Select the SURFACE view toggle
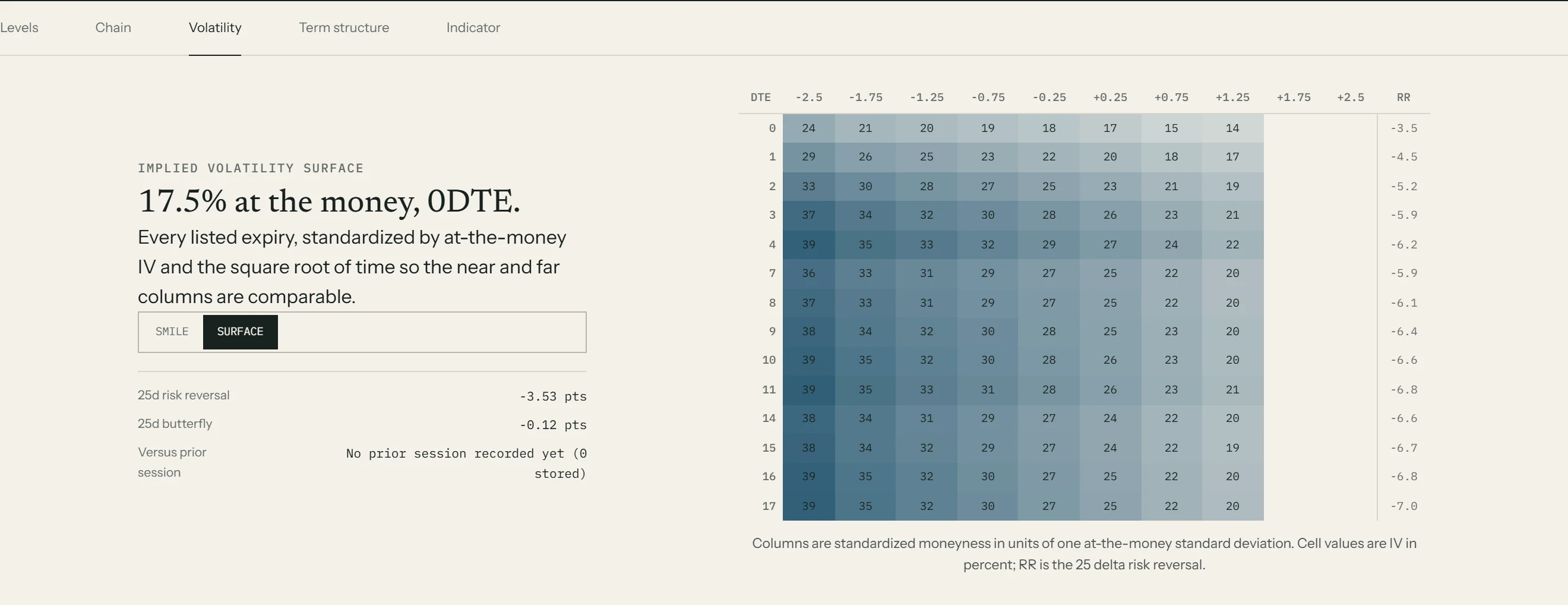This screenshot has width=1568, height=605. pos(241,332)
